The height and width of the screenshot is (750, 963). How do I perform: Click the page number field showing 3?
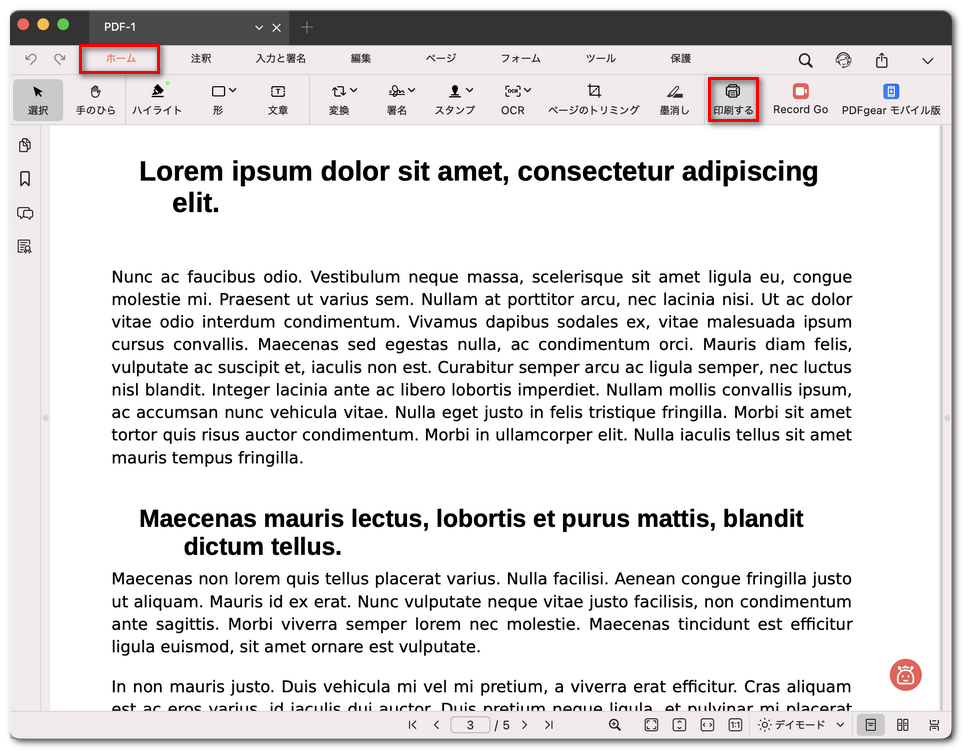click(x=470, y=725)
